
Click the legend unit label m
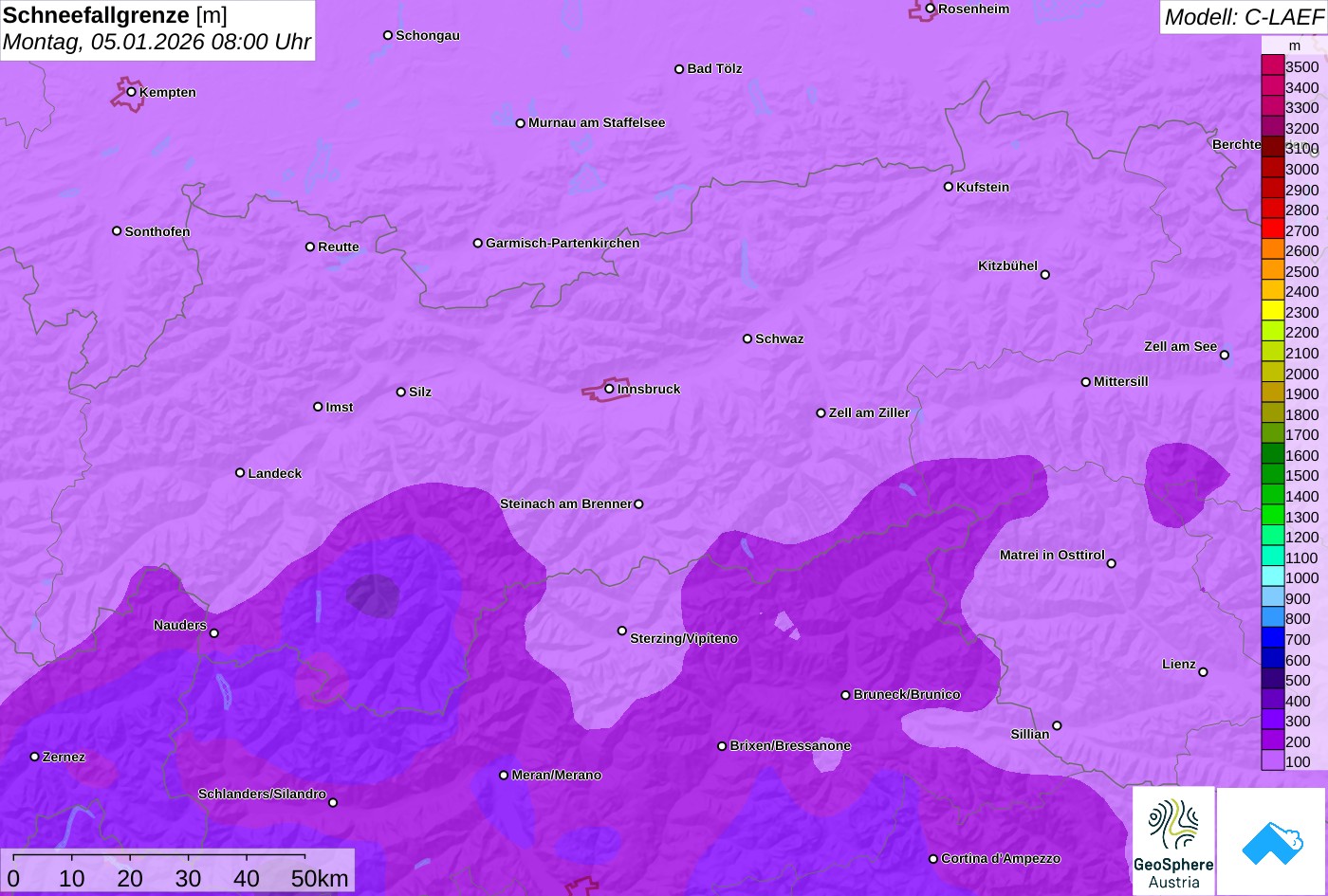click(x=1295, y=46)
